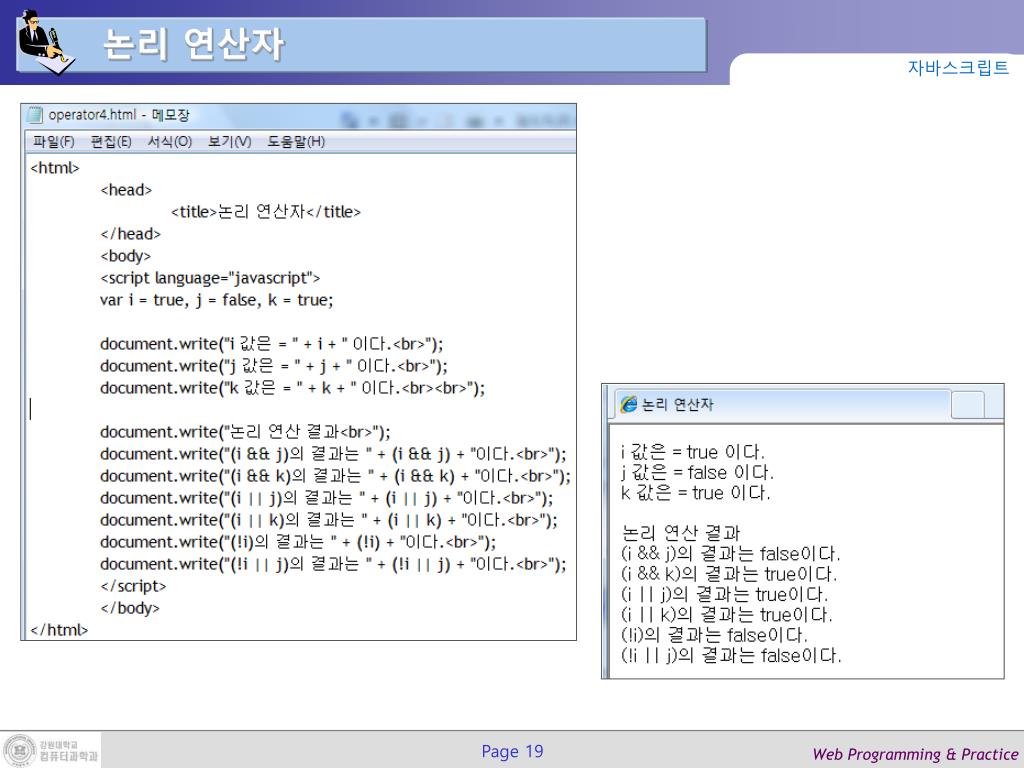
Task: Click browser output 'j 값은 = false 이다.'
Action: click(x=697, y=472)
